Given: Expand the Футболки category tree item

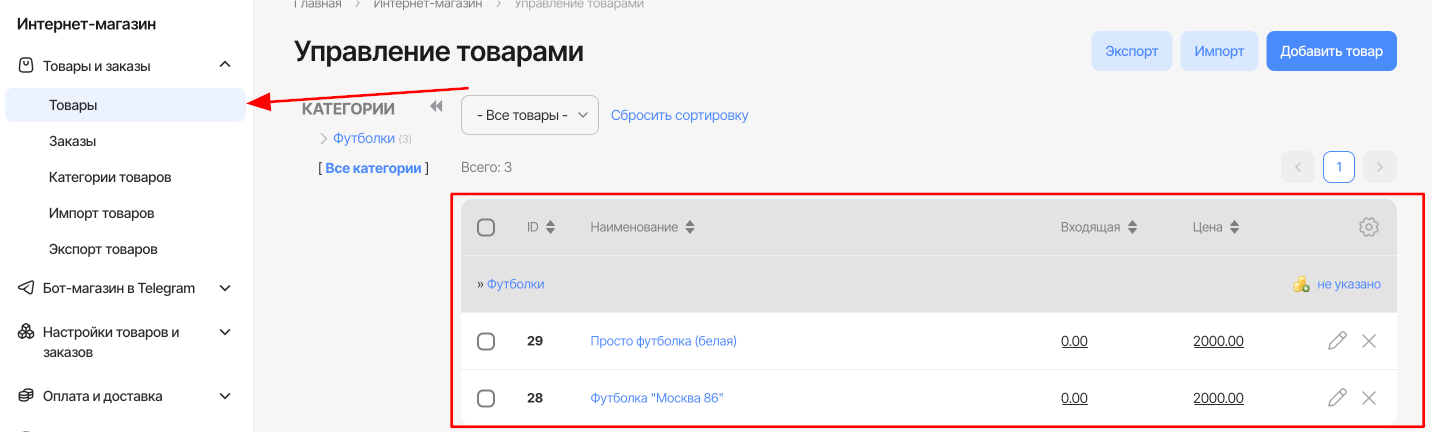Looking at the screenshot, I should (x=324, y=138).
